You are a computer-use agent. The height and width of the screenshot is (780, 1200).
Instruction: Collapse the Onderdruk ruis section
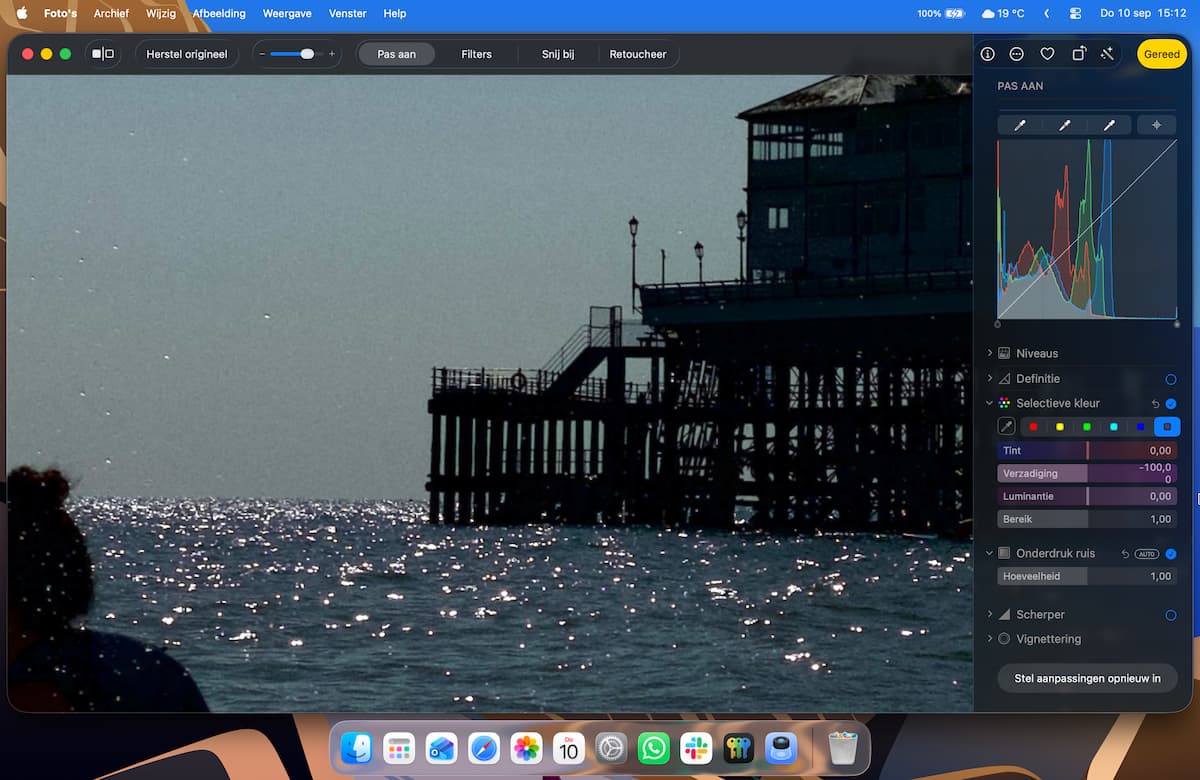990,553
